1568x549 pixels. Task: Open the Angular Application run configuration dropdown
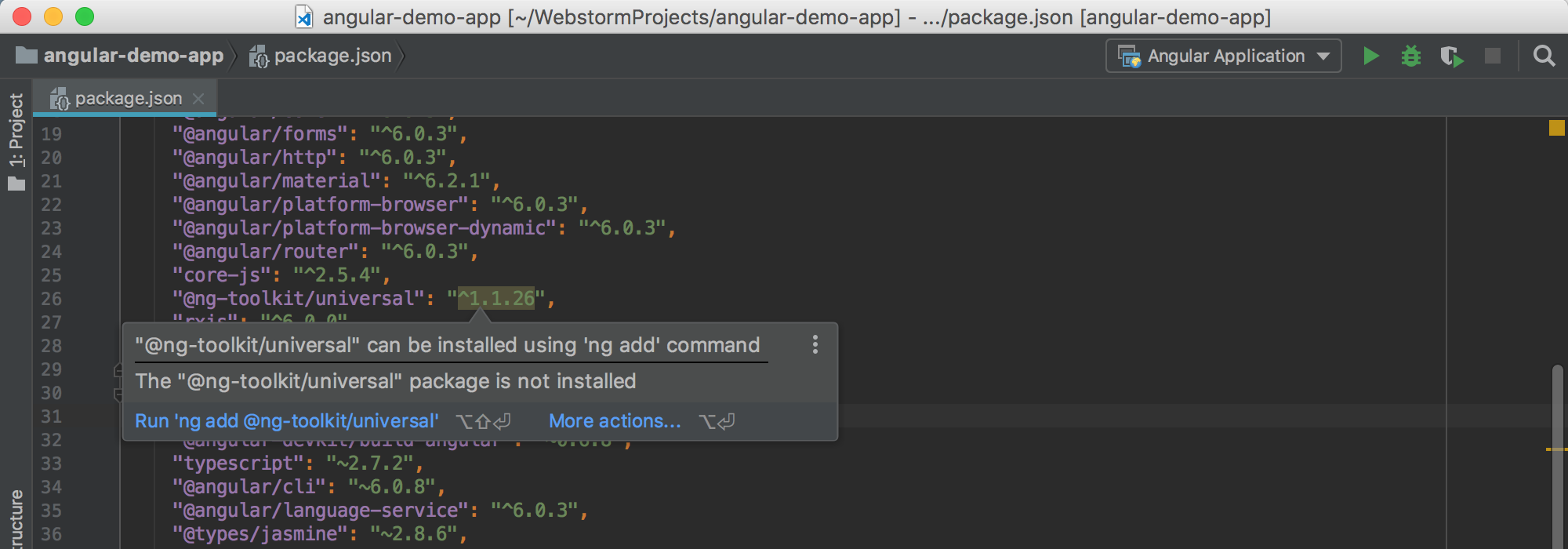(x=1223, y=56)
